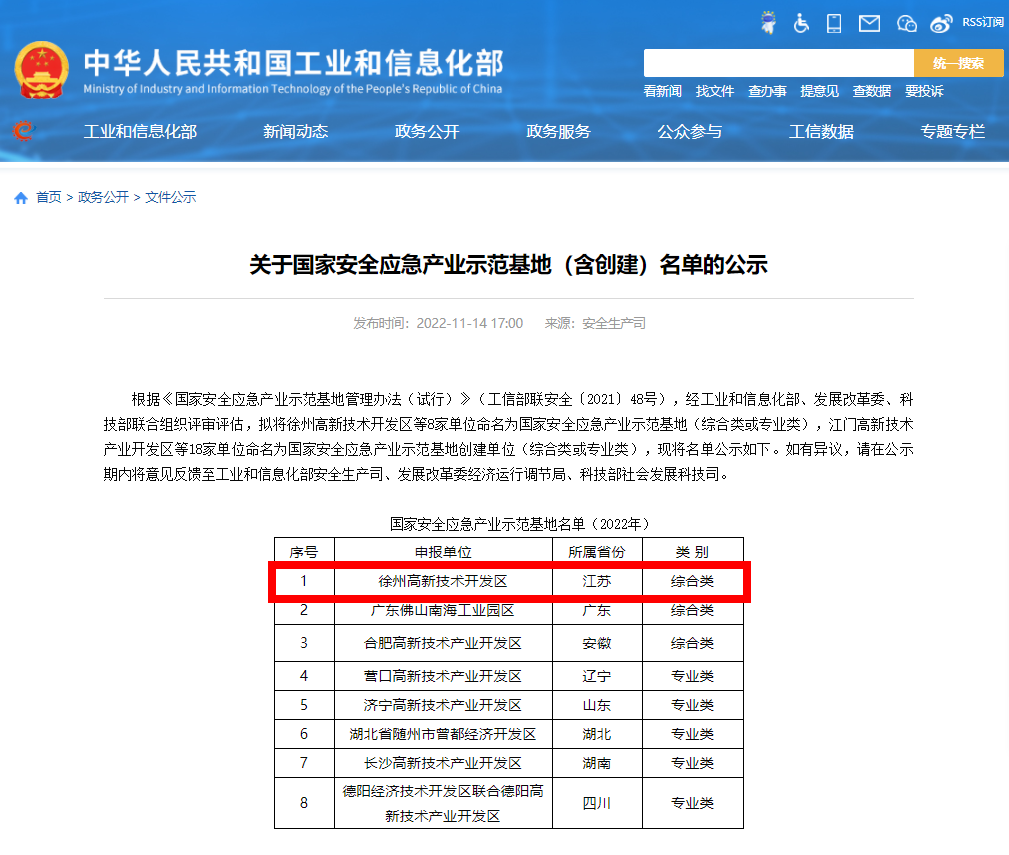Click the cell 营口高新技术产业开发区
Viewport: 1009px width, 855px height.
click(443, 676)
